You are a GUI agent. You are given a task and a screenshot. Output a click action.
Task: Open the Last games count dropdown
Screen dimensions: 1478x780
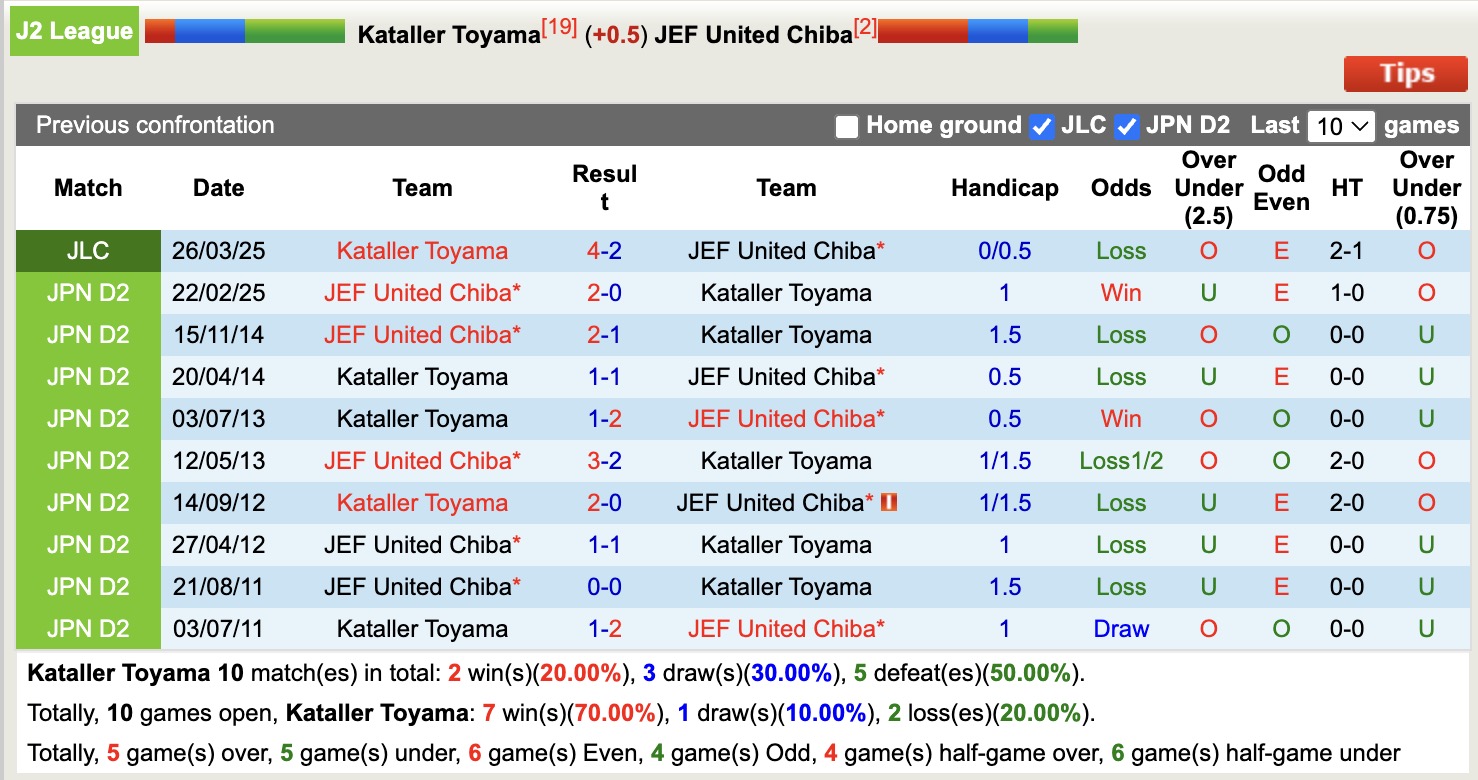(x=1340, y=125)
